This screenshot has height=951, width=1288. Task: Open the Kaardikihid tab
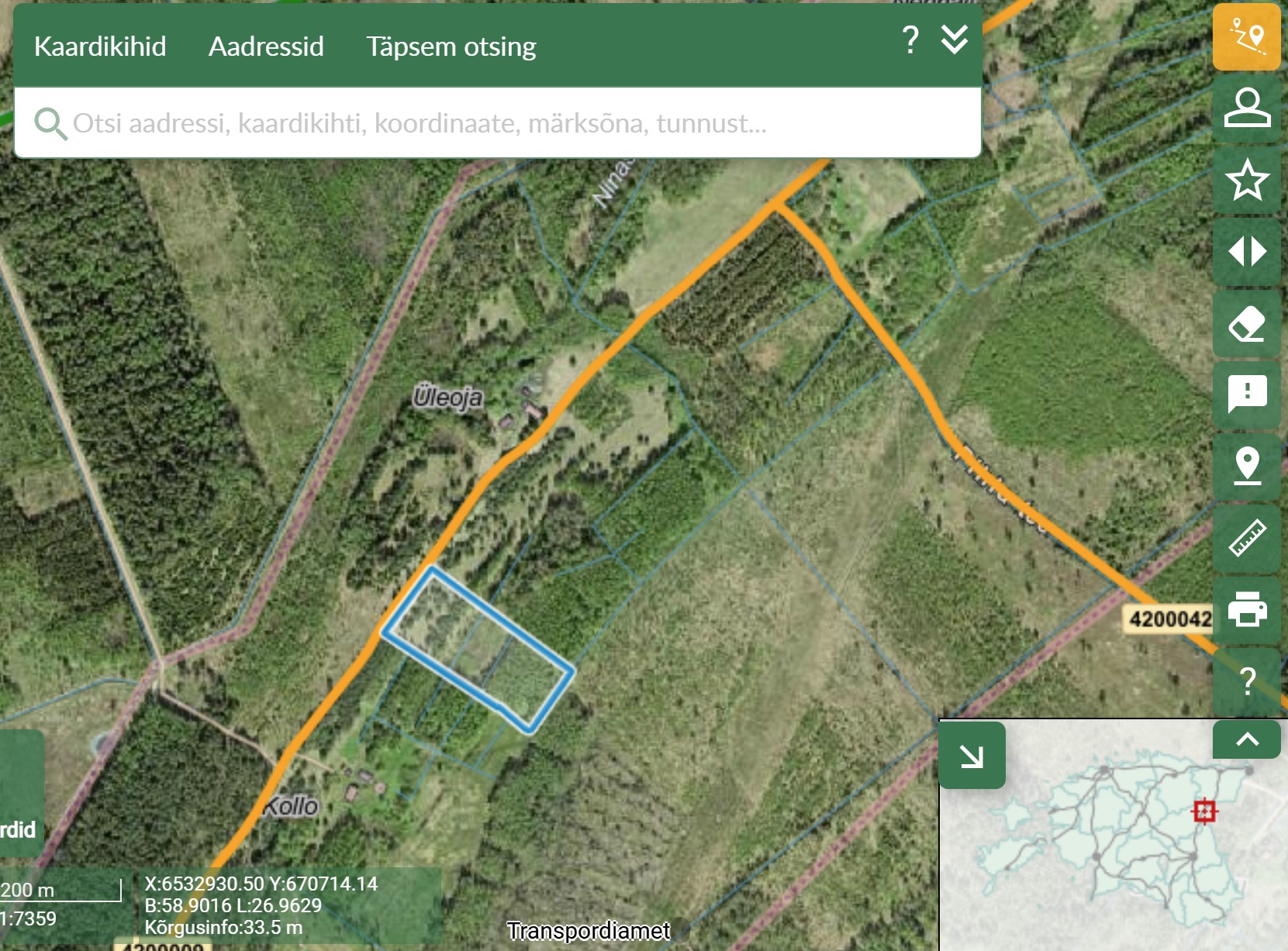click(x=100, y=47)
